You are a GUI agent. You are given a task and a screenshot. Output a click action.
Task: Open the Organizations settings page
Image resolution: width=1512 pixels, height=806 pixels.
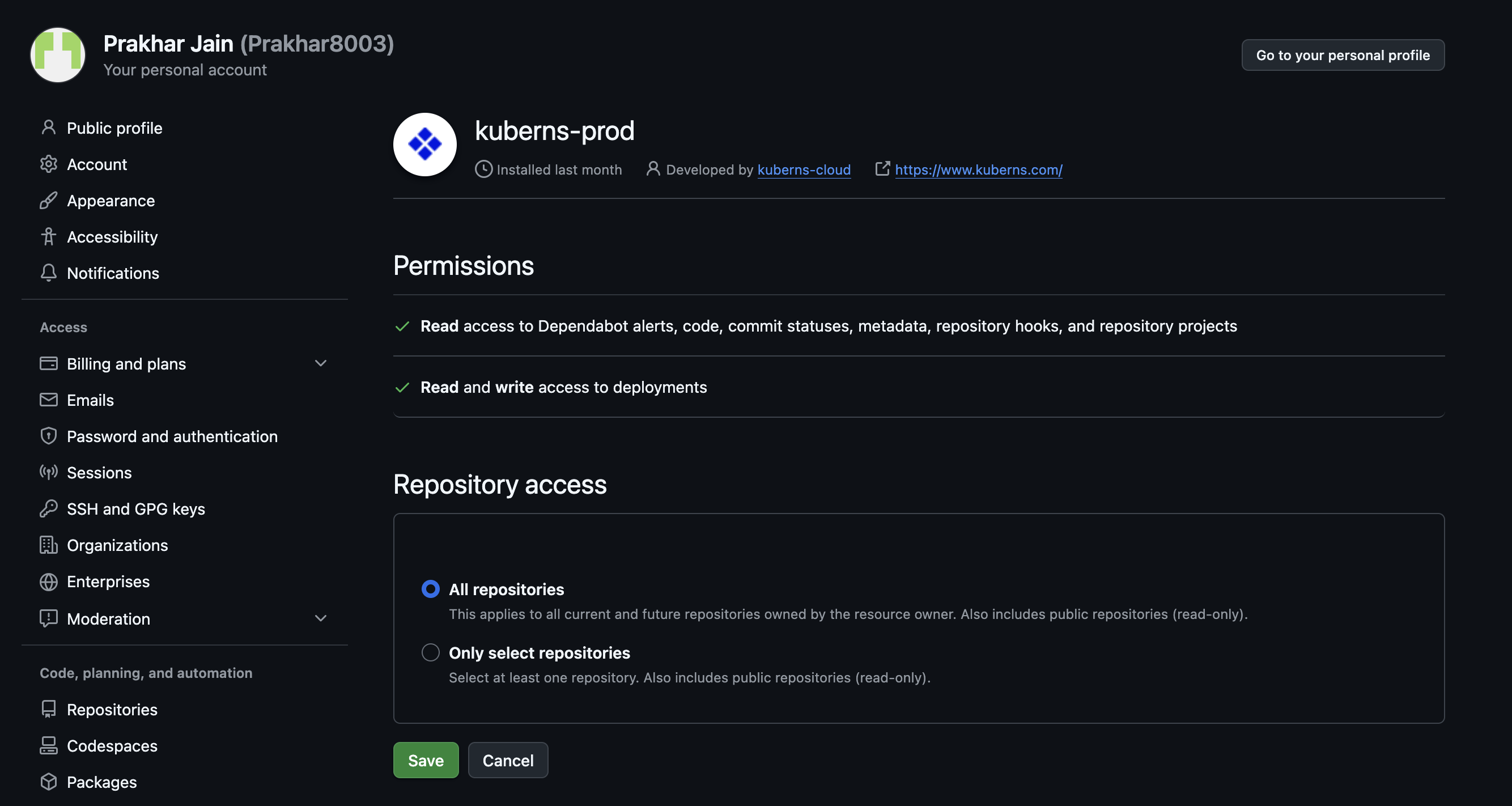click(x=117, y=545)
